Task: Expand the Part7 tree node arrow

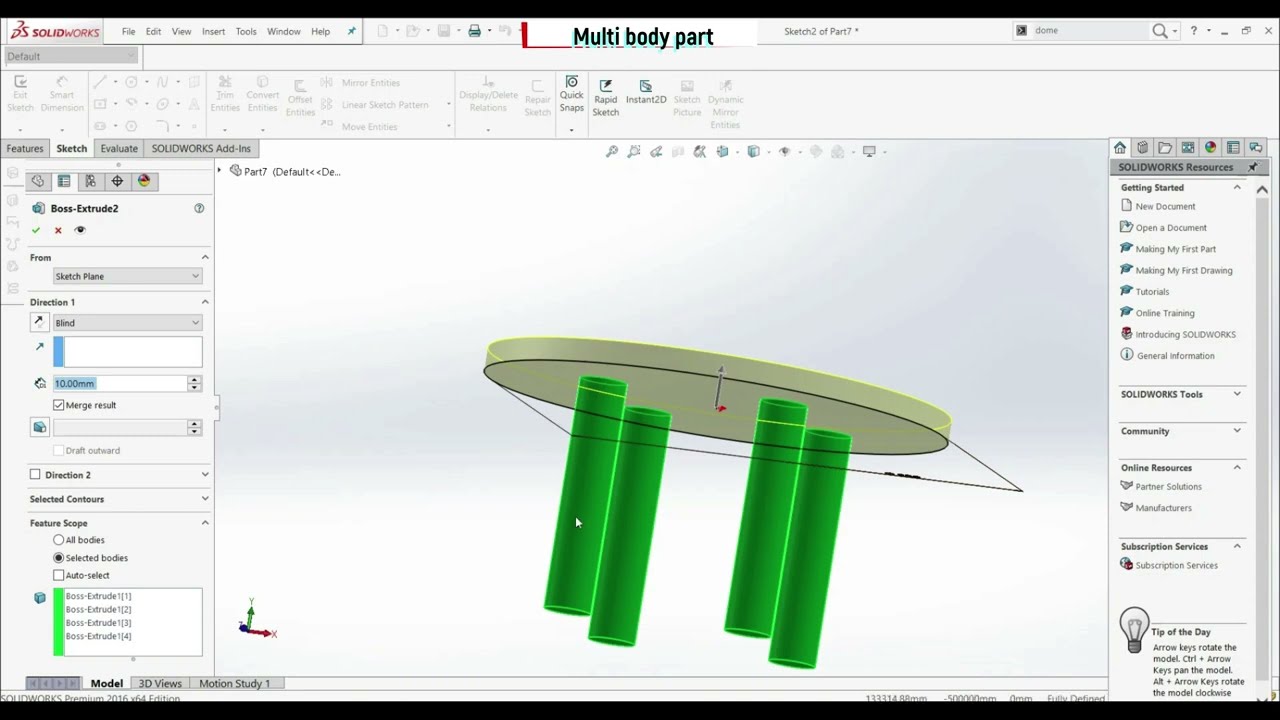Action: (220, 171)
